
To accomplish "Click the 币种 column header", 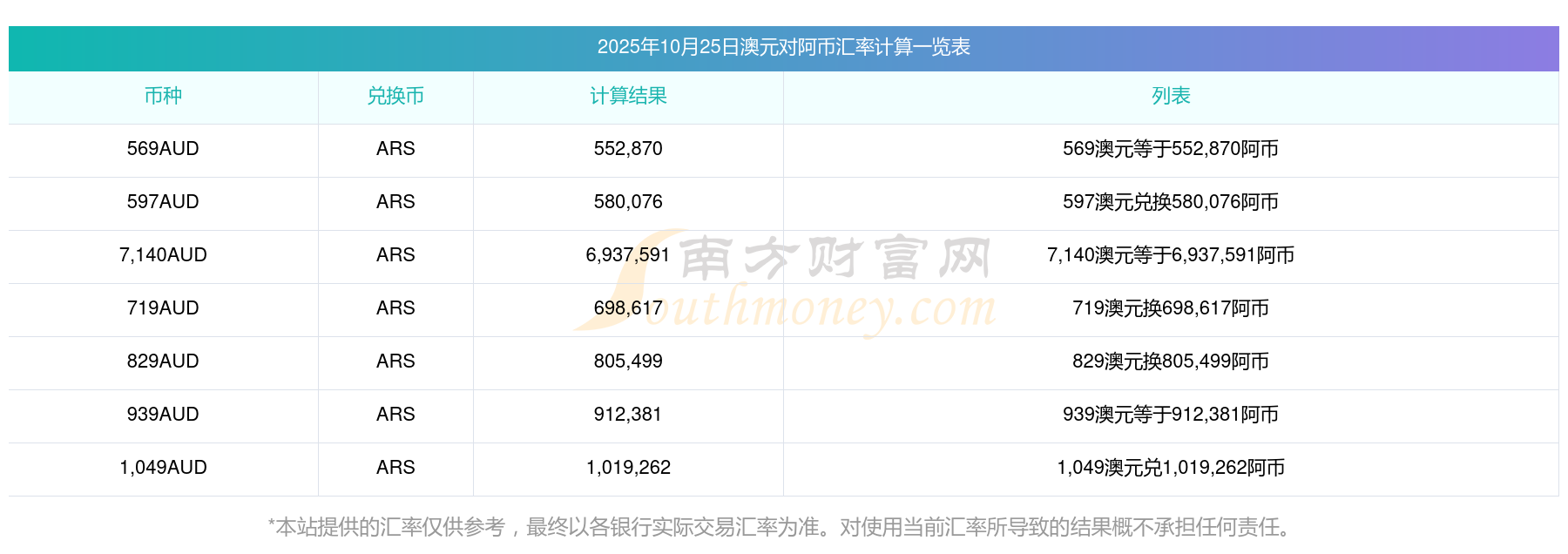I will 163,96.
